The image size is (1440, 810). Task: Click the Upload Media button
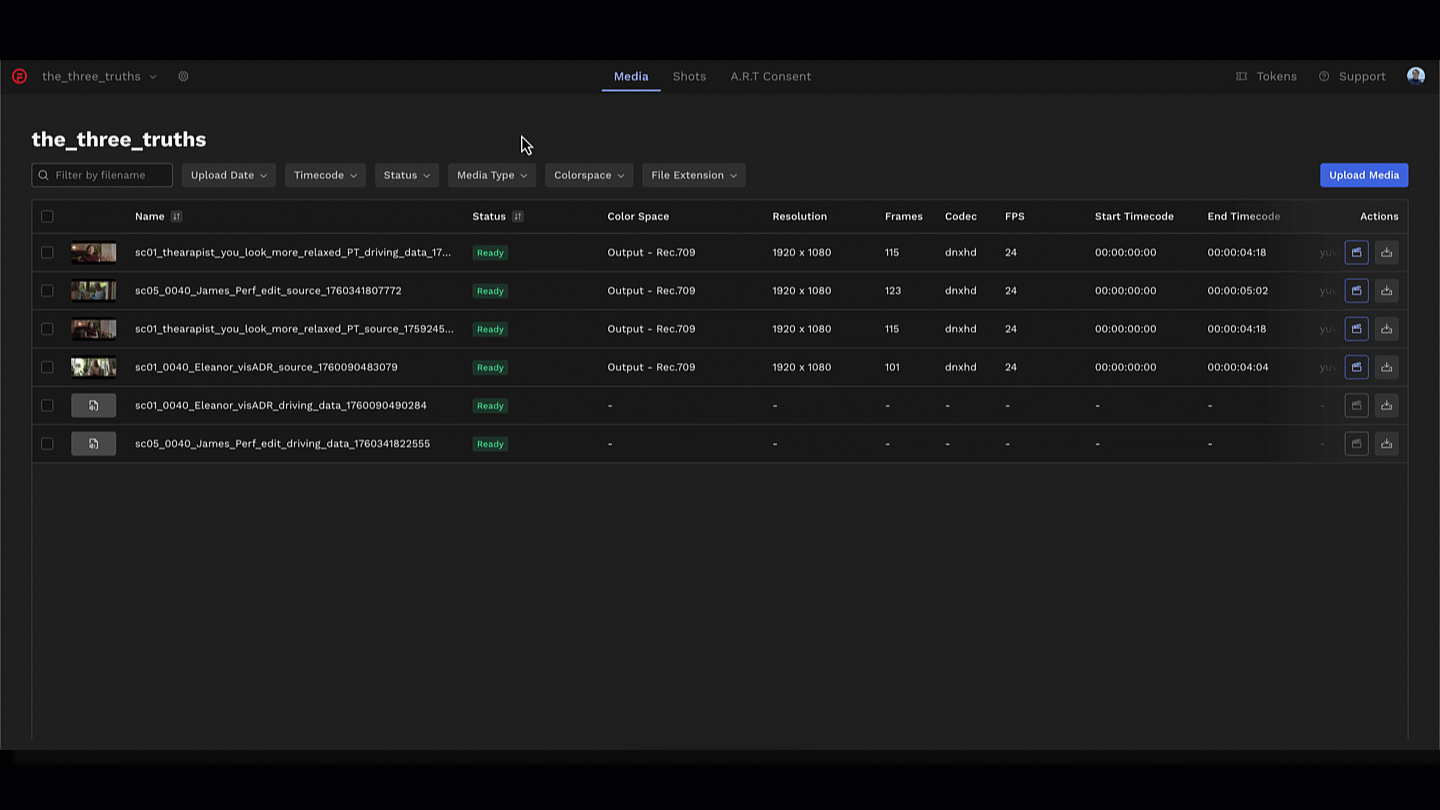click(x=1363, y=175)
